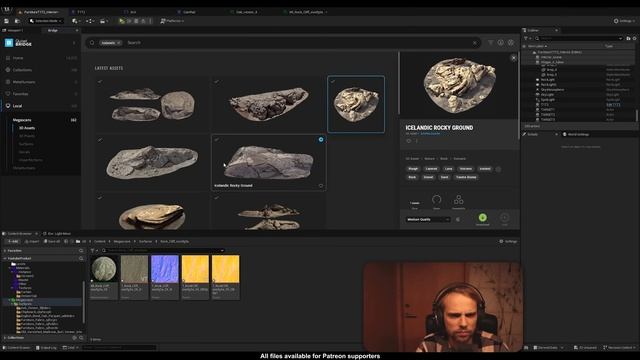Open the Cinematics toolbar dropdown
Screen dimensions: 640x360
pos(104,21)
